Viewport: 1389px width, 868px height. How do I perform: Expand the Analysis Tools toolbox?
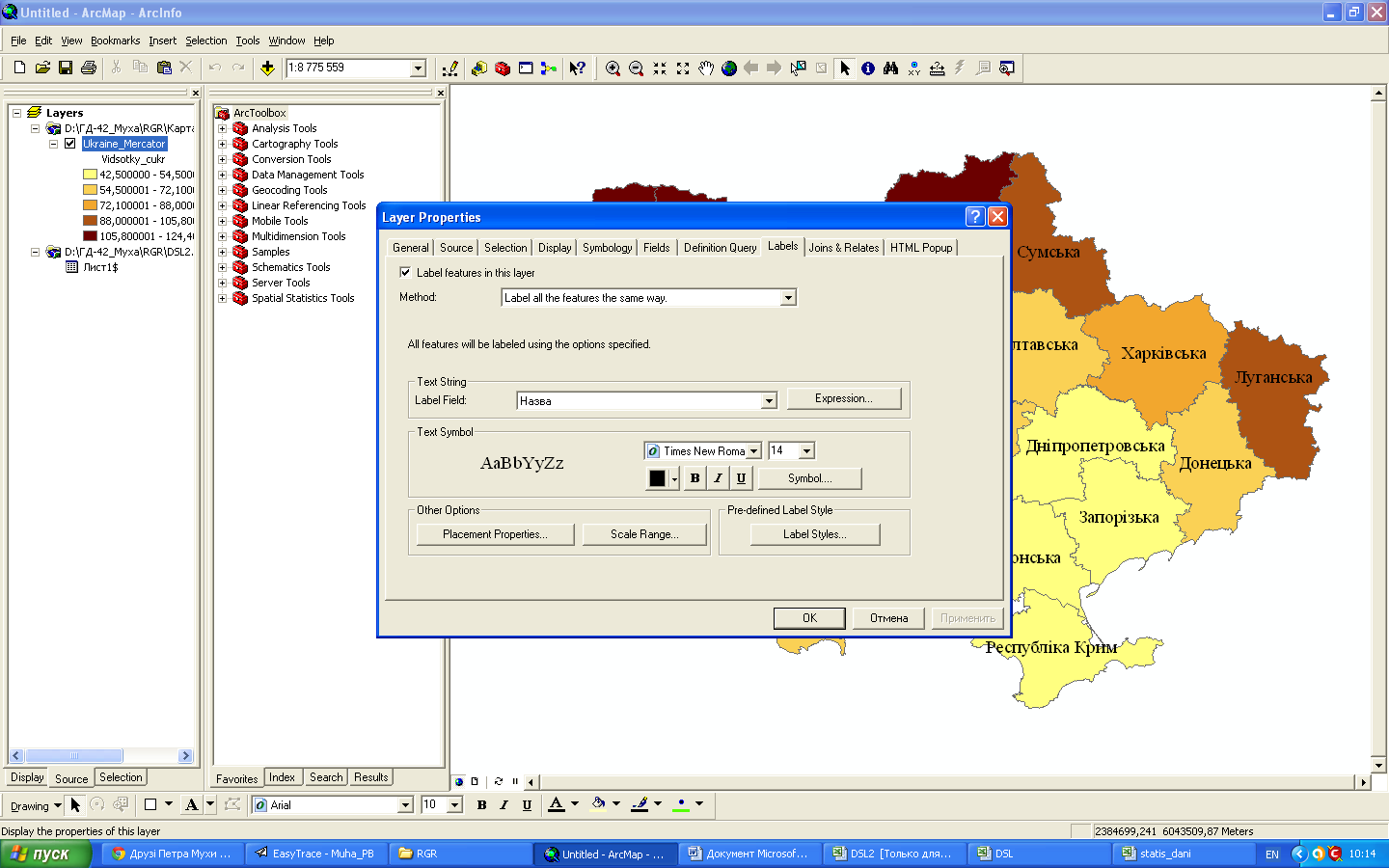[222, 128]
